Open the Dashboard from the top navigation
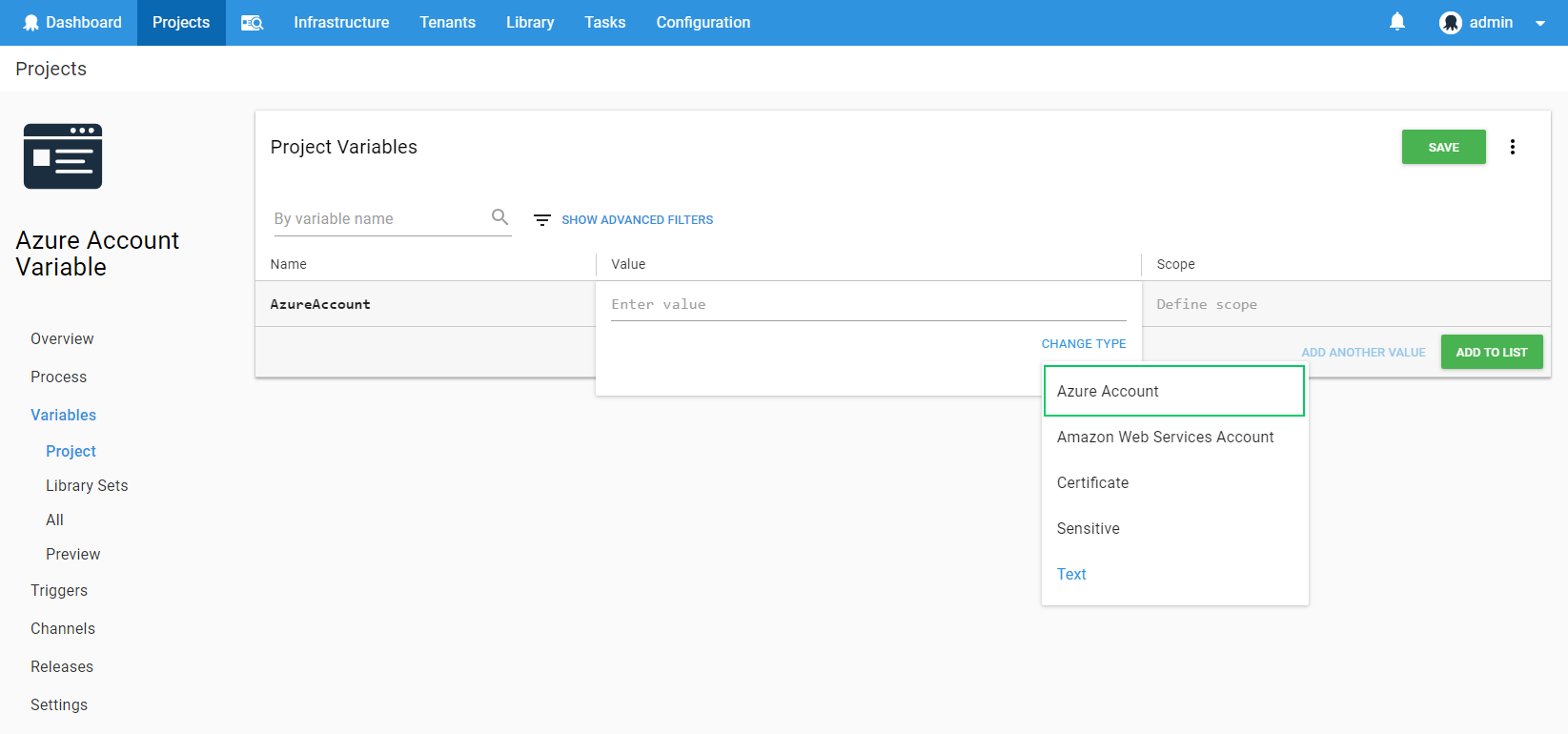The height and width of the screenshot is (734, 1568). [72, 23]
